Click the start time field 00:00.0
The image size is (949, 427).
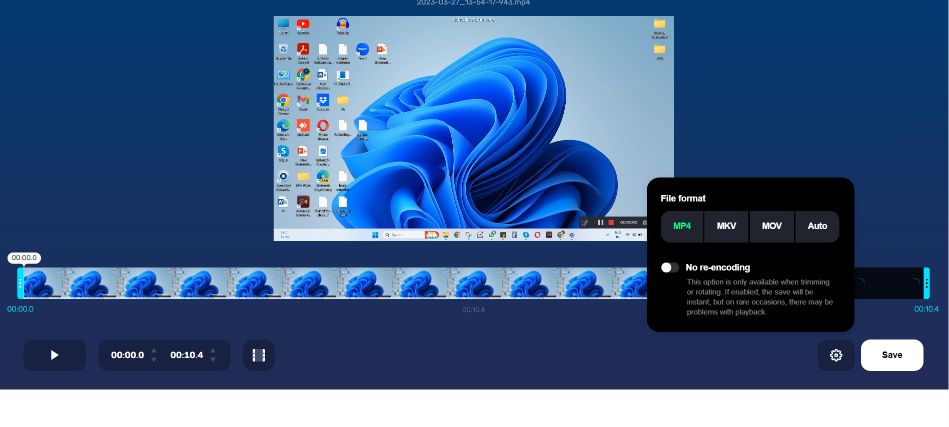127,355
